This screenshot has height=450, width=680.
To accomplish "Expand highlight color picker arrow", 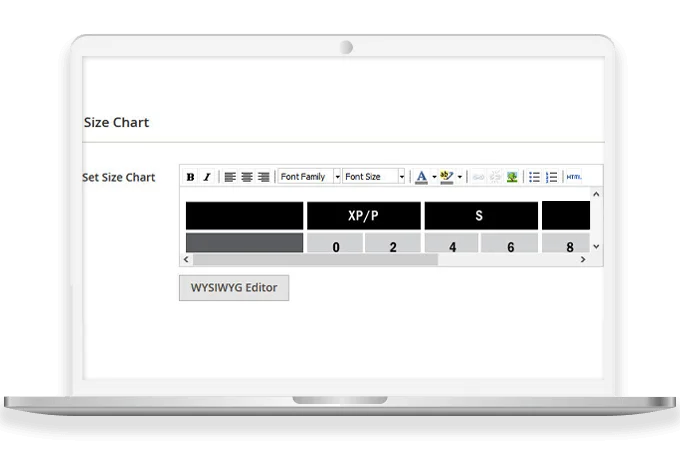I will click(460, 177).
